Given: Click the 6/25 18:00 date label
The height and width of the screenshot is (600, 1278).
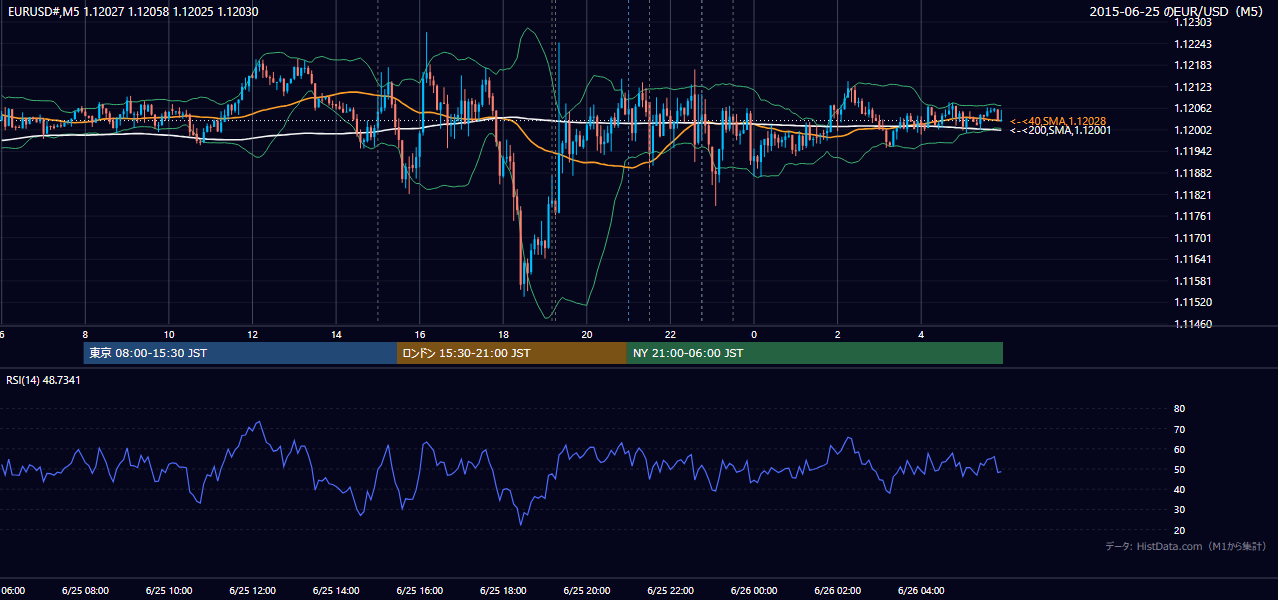Looking at the screenshot, I should (x=503, y=591).
